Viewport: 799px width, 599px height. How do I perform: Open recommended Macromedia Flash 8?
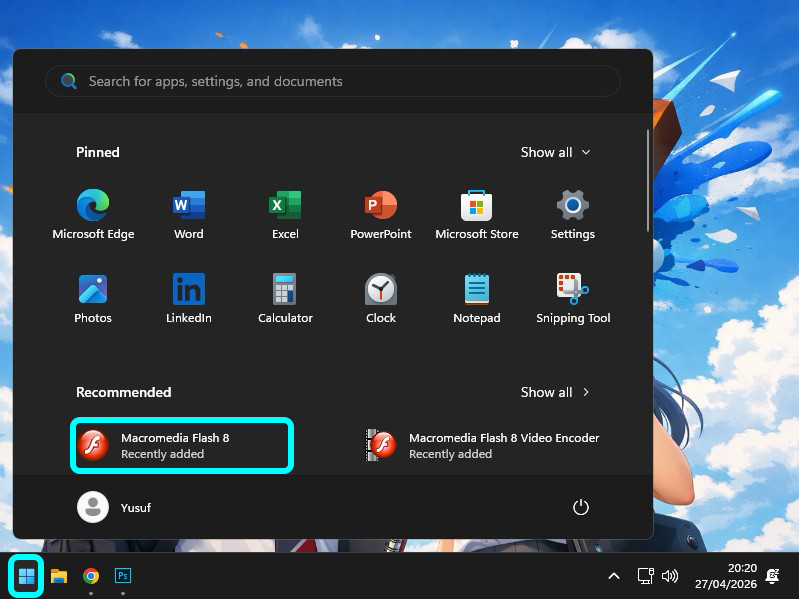[x=182, y=445]
